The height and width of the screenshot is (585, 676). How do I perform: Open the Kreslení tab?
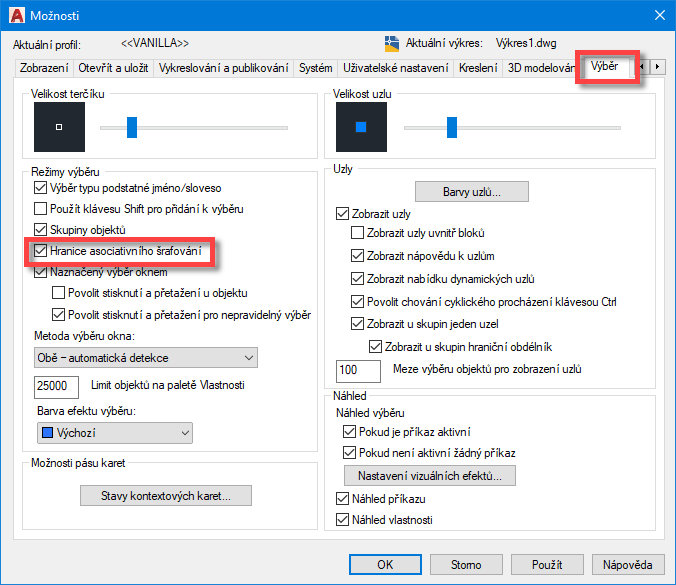click(478, 68)
